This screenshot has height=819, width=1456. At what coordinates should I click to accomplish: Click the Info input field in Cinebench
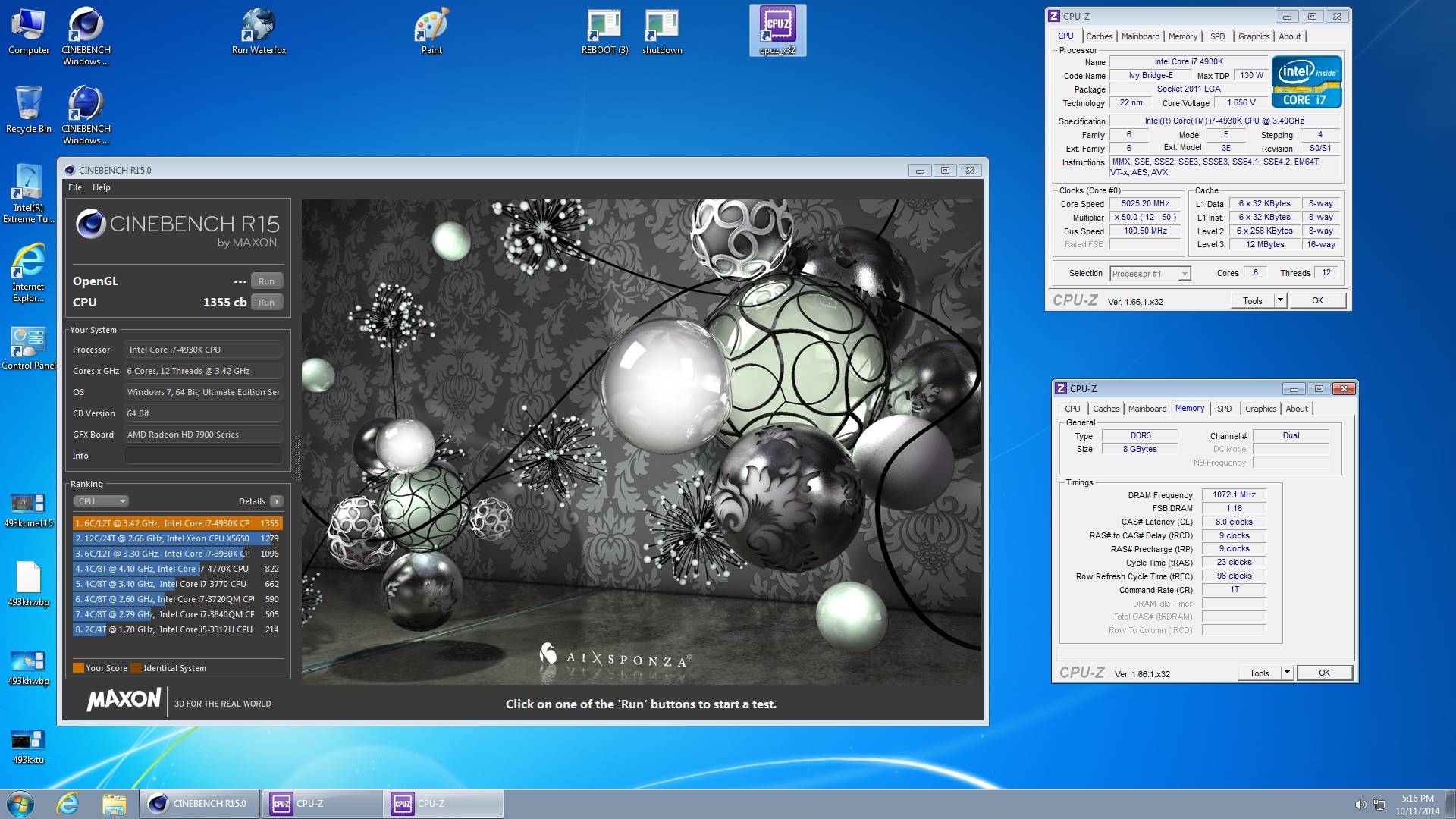pos(203,456)
